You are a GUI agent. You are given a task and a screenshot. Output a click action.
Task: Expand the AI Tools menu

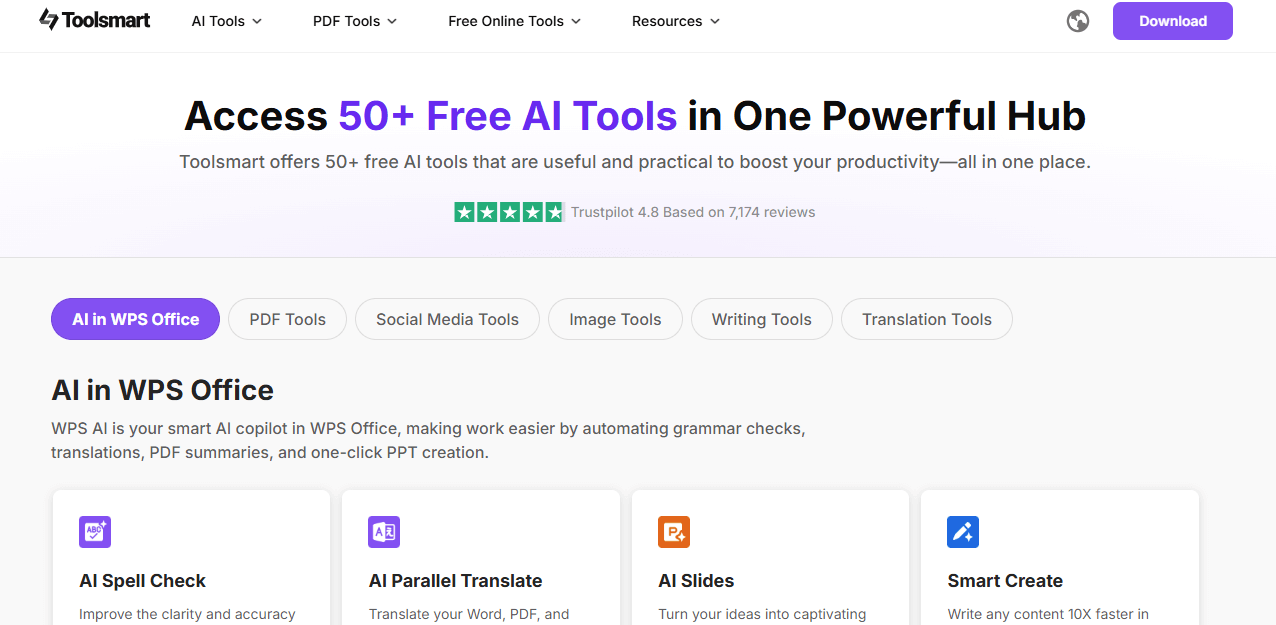(227, 21)
